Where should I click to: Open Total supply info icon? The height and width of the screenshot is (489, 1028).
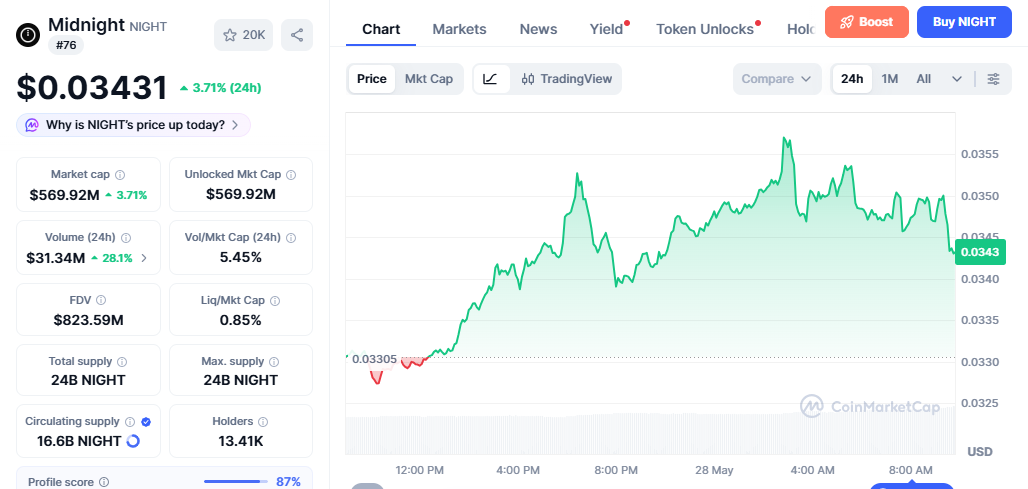pyautogui.click(x=122, y=362)
